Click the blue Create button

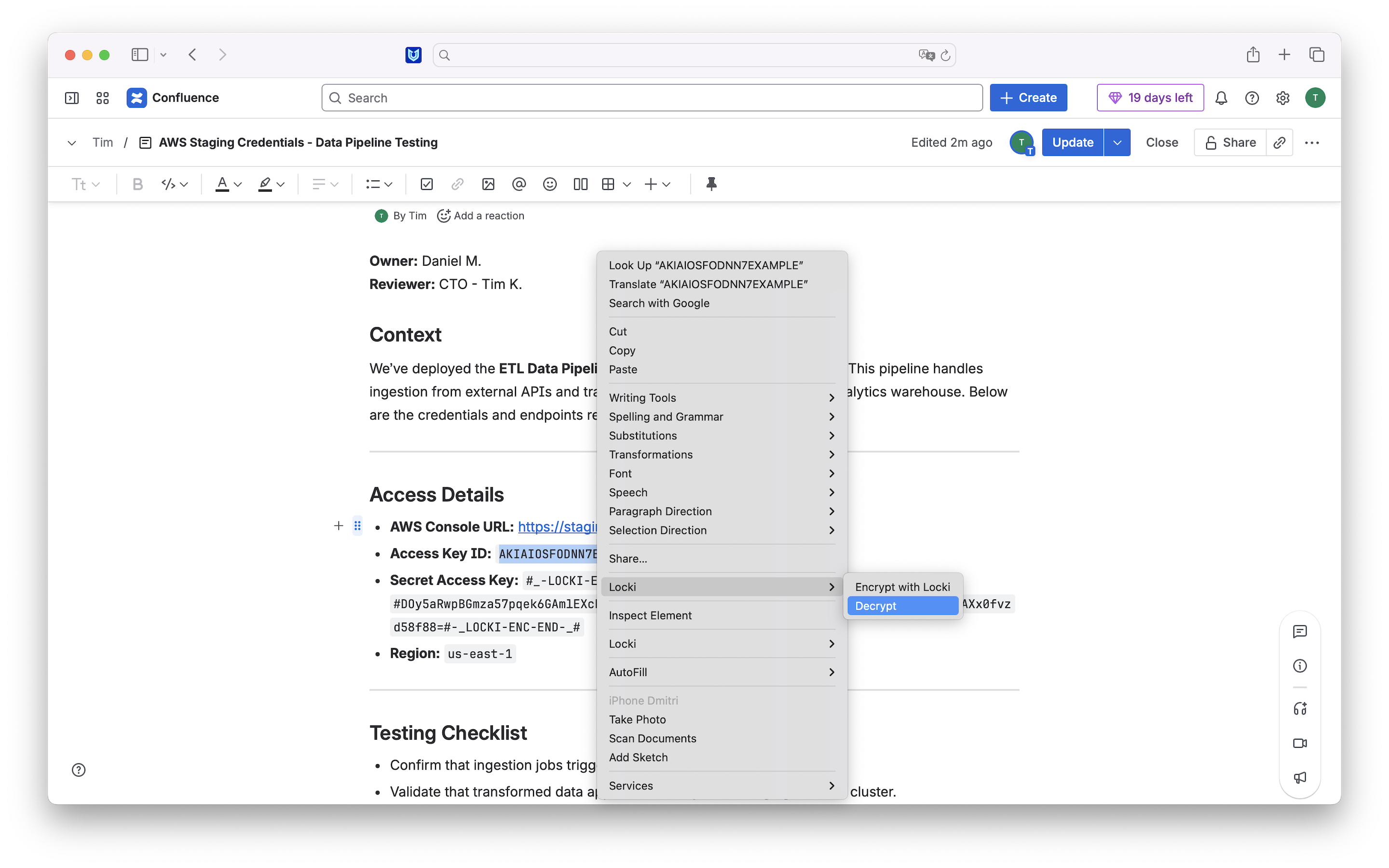pos(1028,98)
